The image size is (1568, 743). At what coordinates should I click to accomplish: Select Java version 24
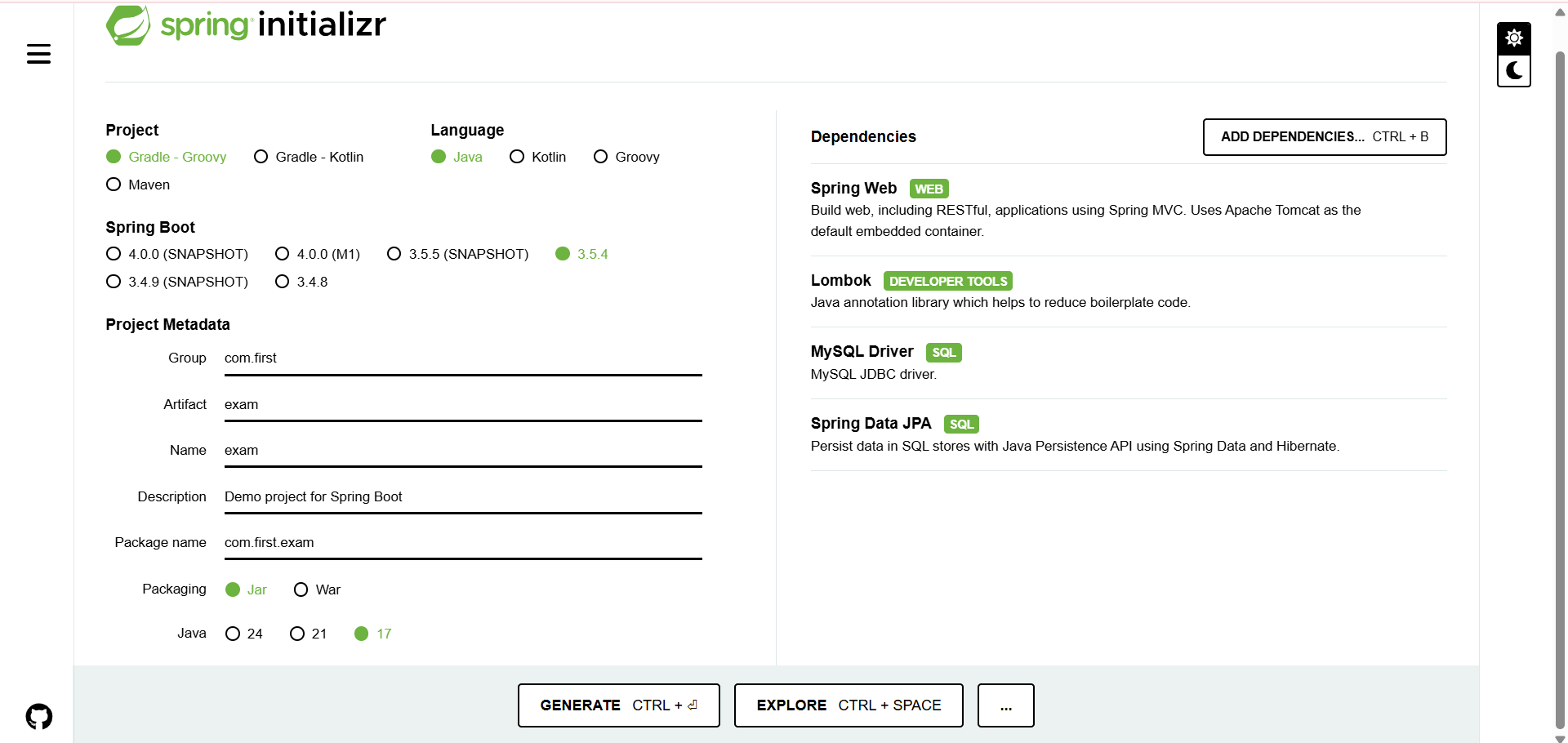tap(244, 634)
